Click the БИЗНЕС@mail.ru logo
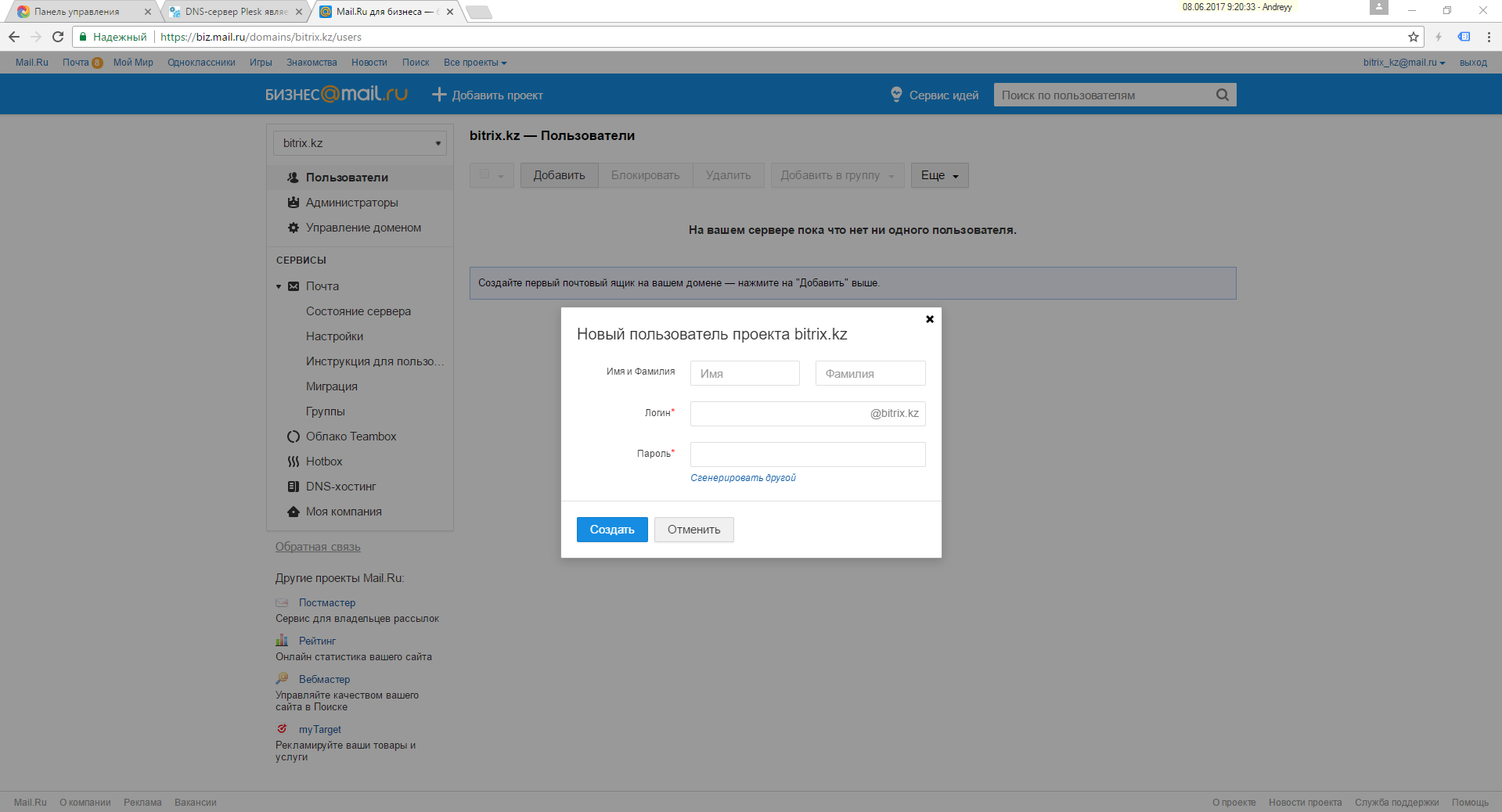This screenshot has width=1502, height=812. point(337,95)
